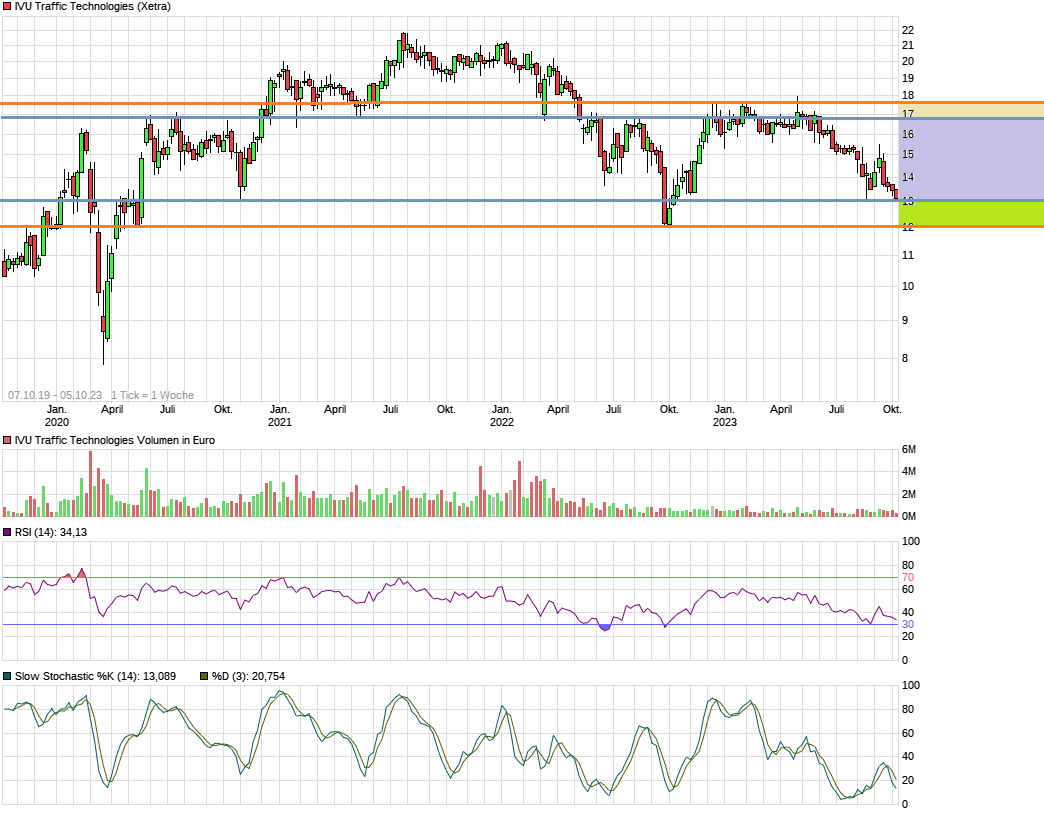Click the stochastic axis label 80

click(x=908, y=709)
